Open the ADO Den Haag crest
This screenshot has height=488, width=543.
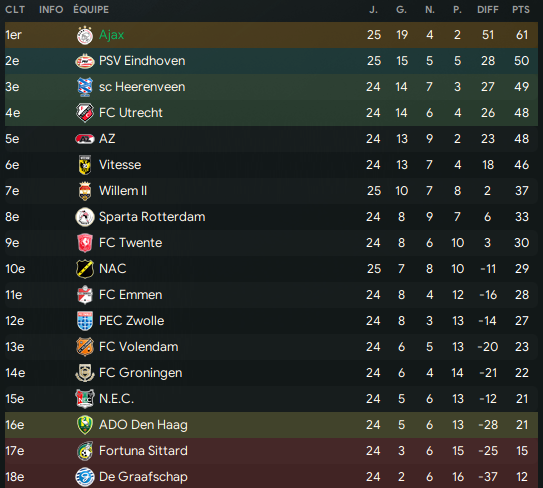pyautogui.click(x=85, y=425)
